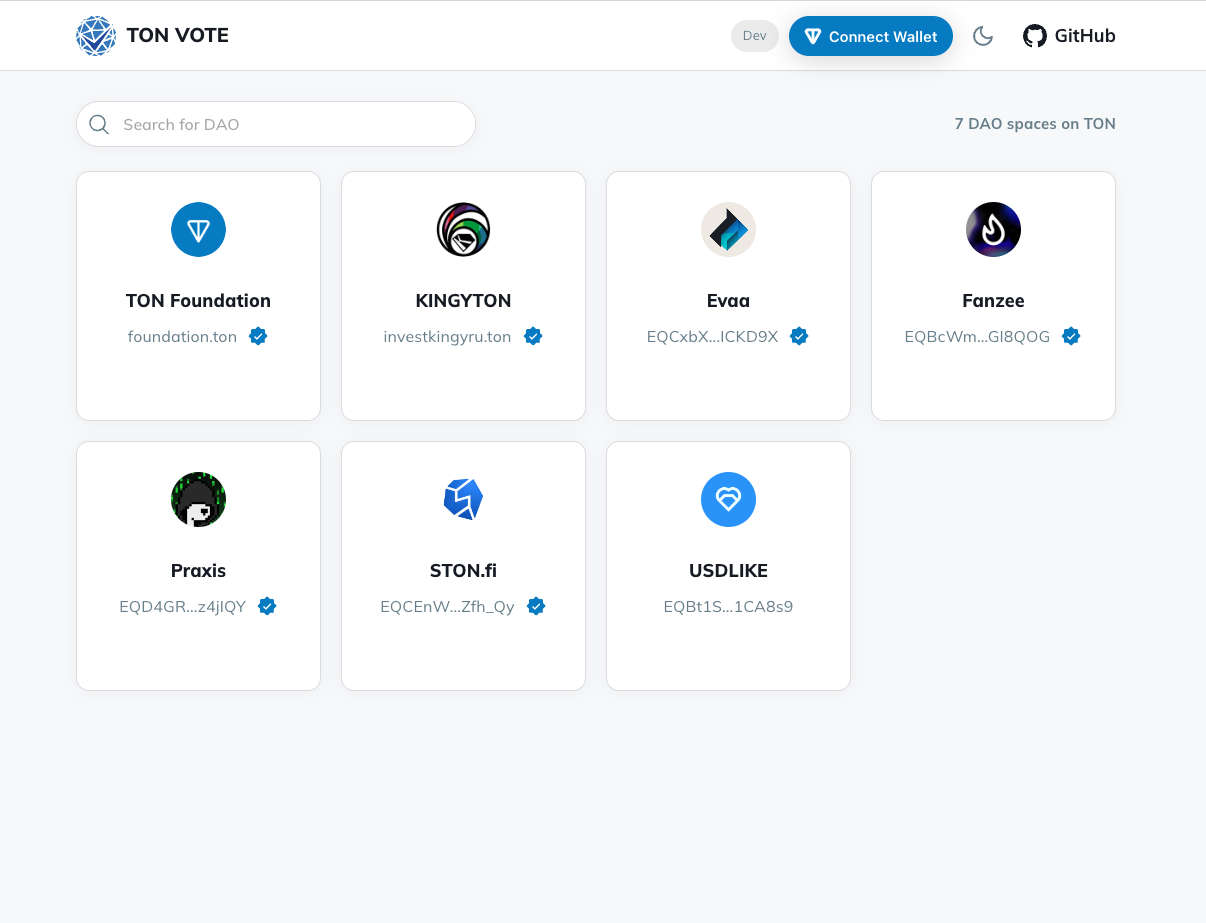This screenshot has width=1206, height=923.
Task: Open the GitHub link in the header
Action: coord(1069,36)
